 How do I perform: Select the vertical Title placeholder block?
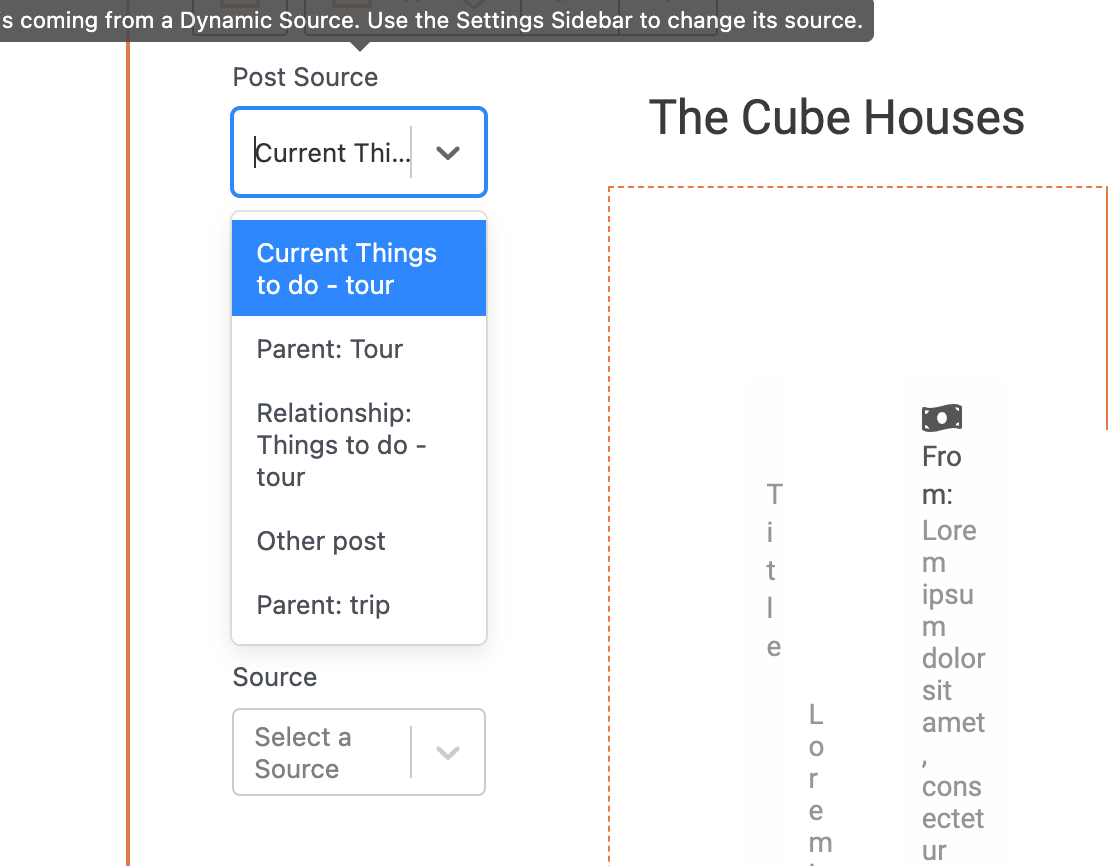tap(774, 569)
